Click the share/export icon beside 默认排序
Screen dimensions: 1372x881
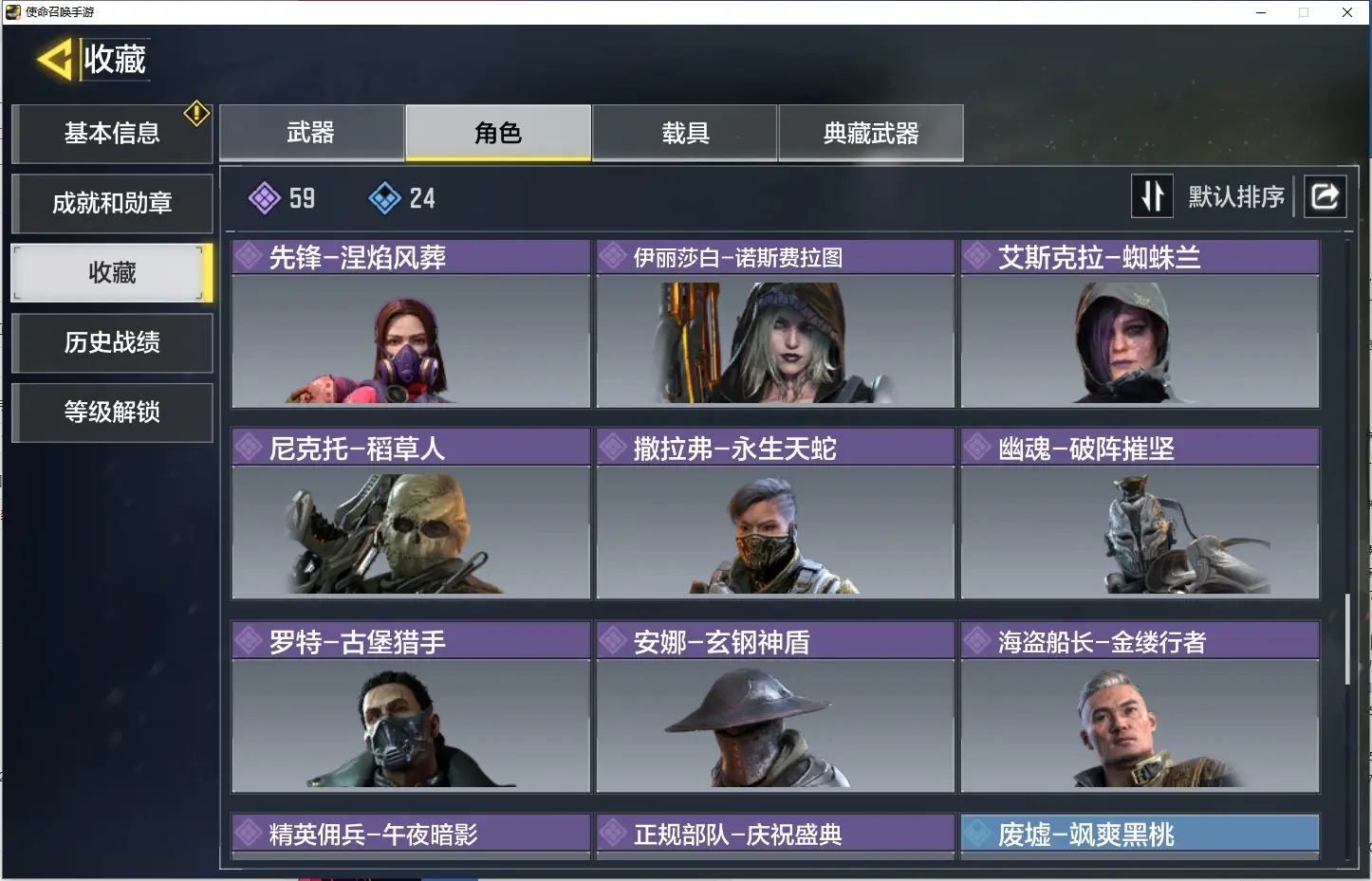tap(1325, 196)
